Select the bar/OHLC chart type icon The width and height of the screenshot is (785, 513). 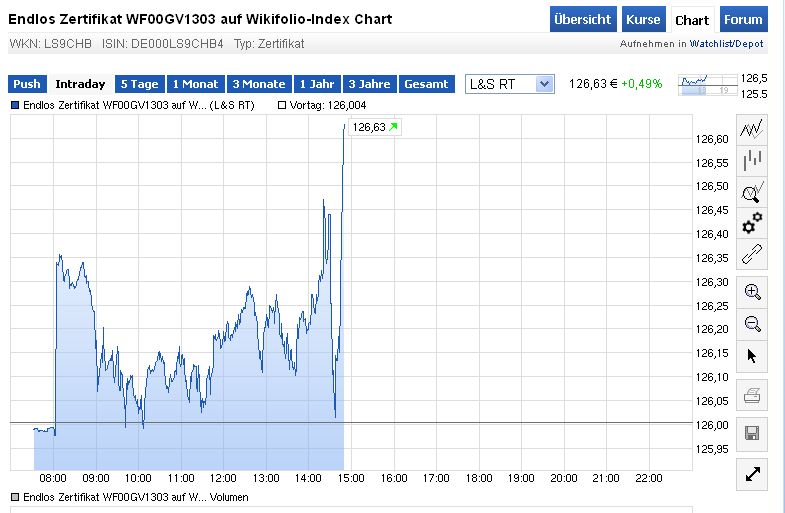(x=751, y=160)
